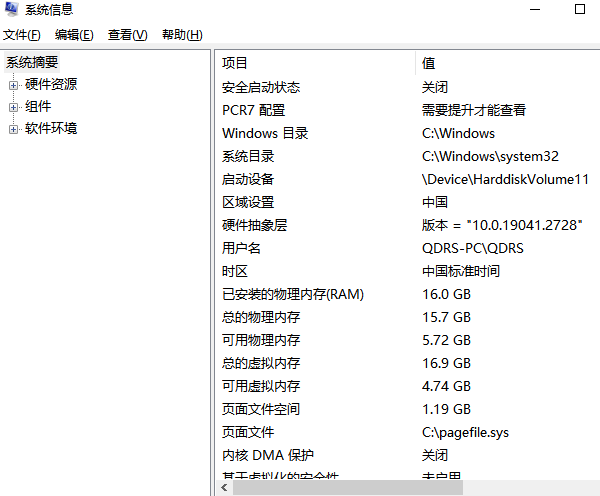Viewport: 600px width, 496px height.
Task: Open the 编辑(E) menu
Action: [74, 35]
